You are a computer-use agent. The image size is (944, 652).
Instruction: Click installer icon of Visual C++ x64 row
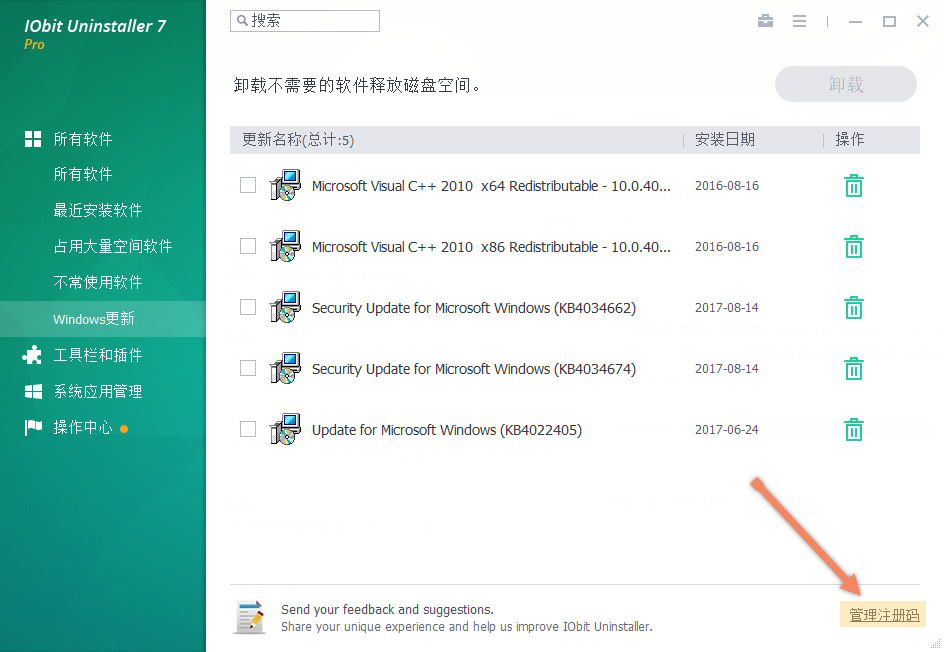tap(285, 185)
